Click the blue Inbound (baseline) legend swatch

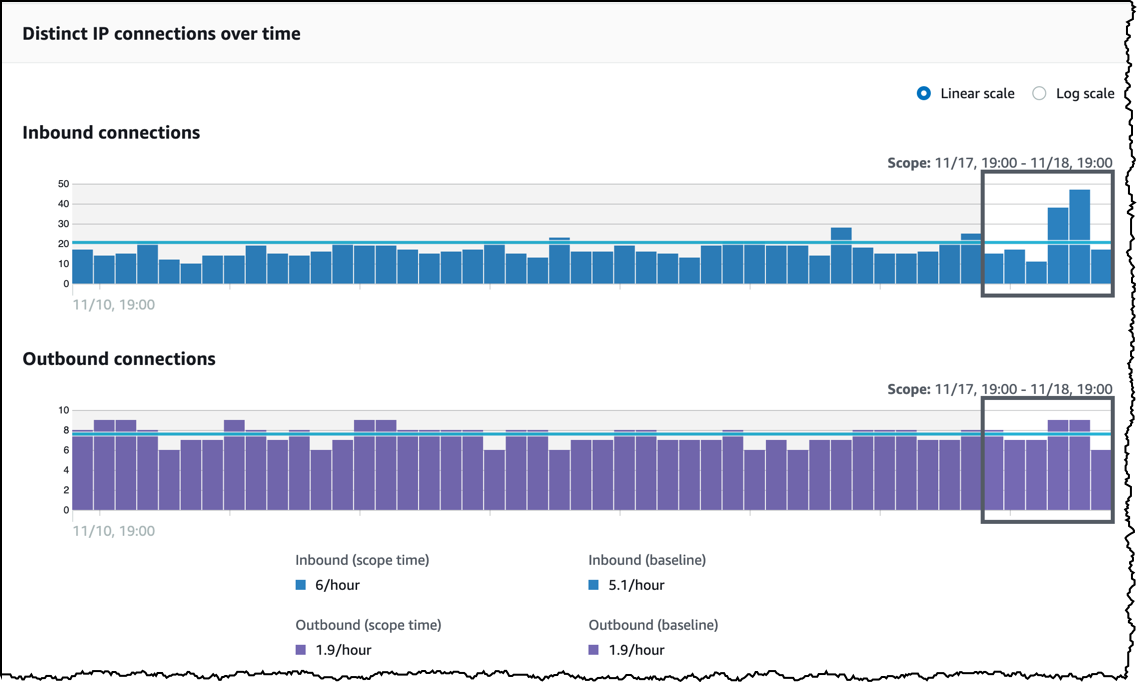point(594,585)
